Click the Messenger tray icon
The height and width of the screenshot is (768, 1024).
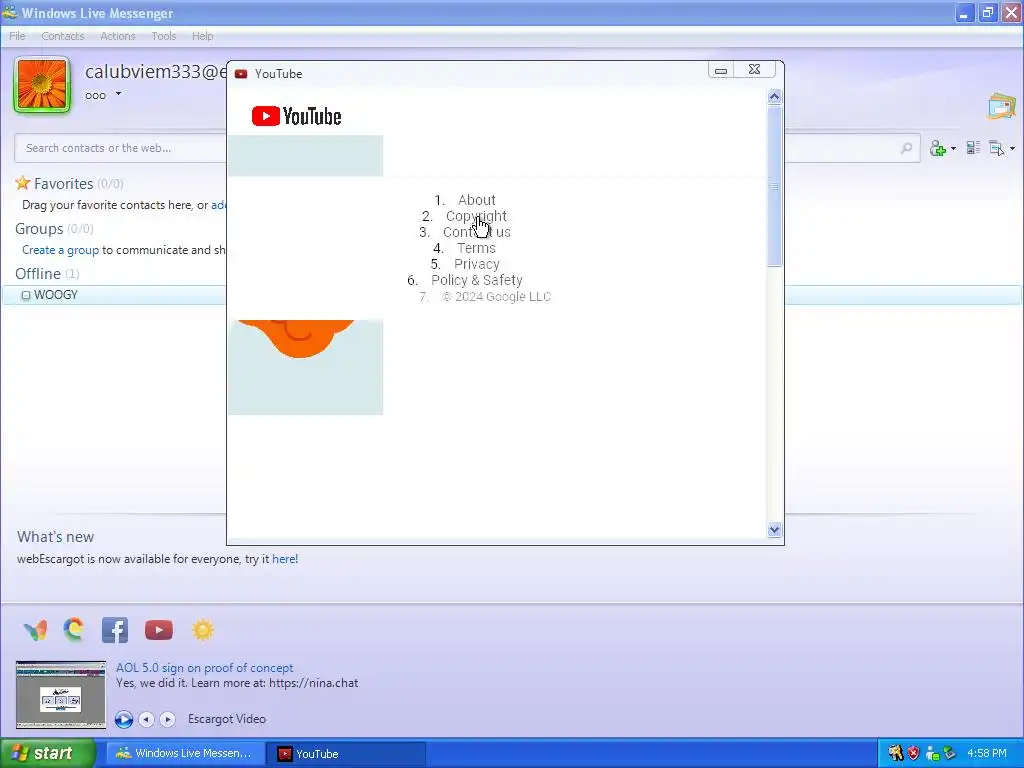(x=933, y=754)
